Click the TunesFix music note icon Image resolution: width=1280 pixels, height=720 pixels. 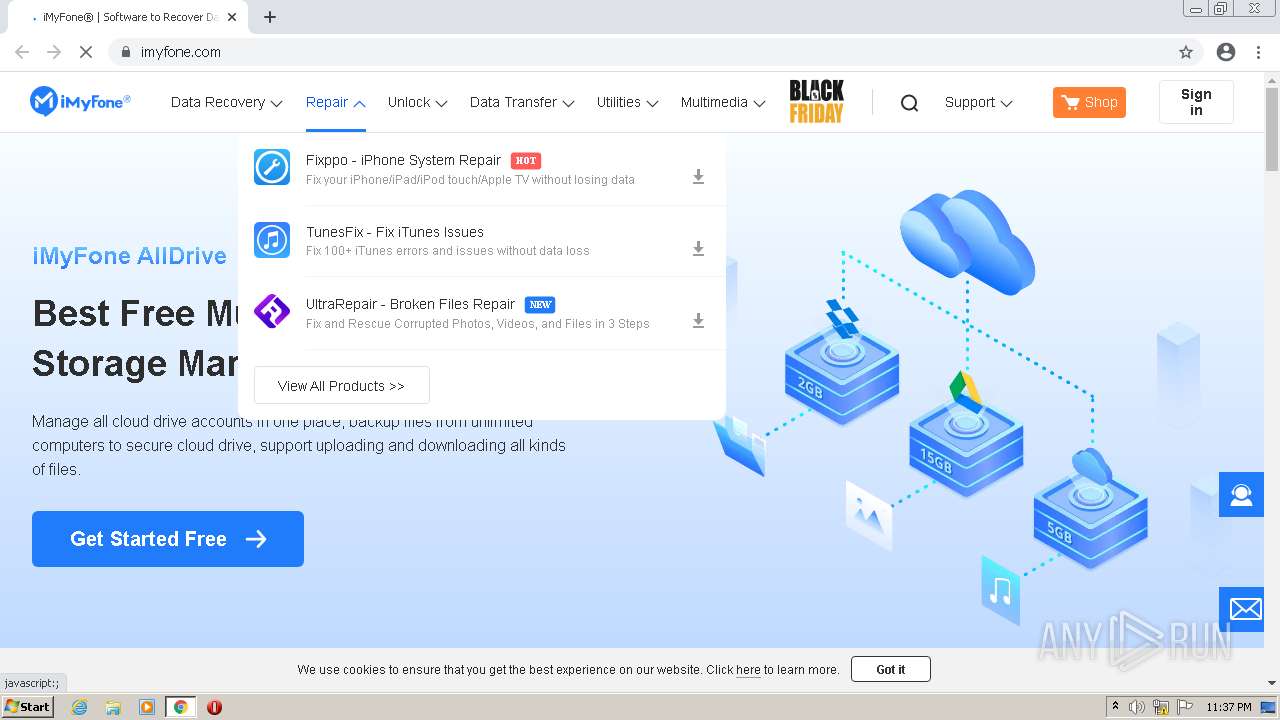click(272, 240)
